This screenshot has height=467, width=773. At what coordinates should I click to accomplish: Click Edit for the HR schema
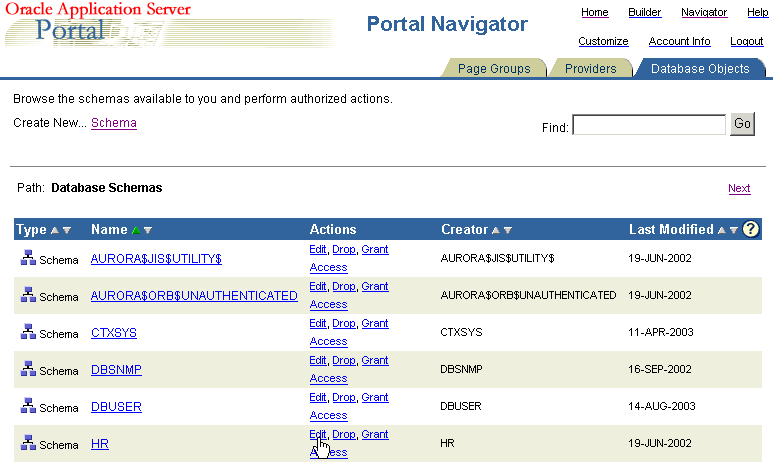click(x=317, y=434)
